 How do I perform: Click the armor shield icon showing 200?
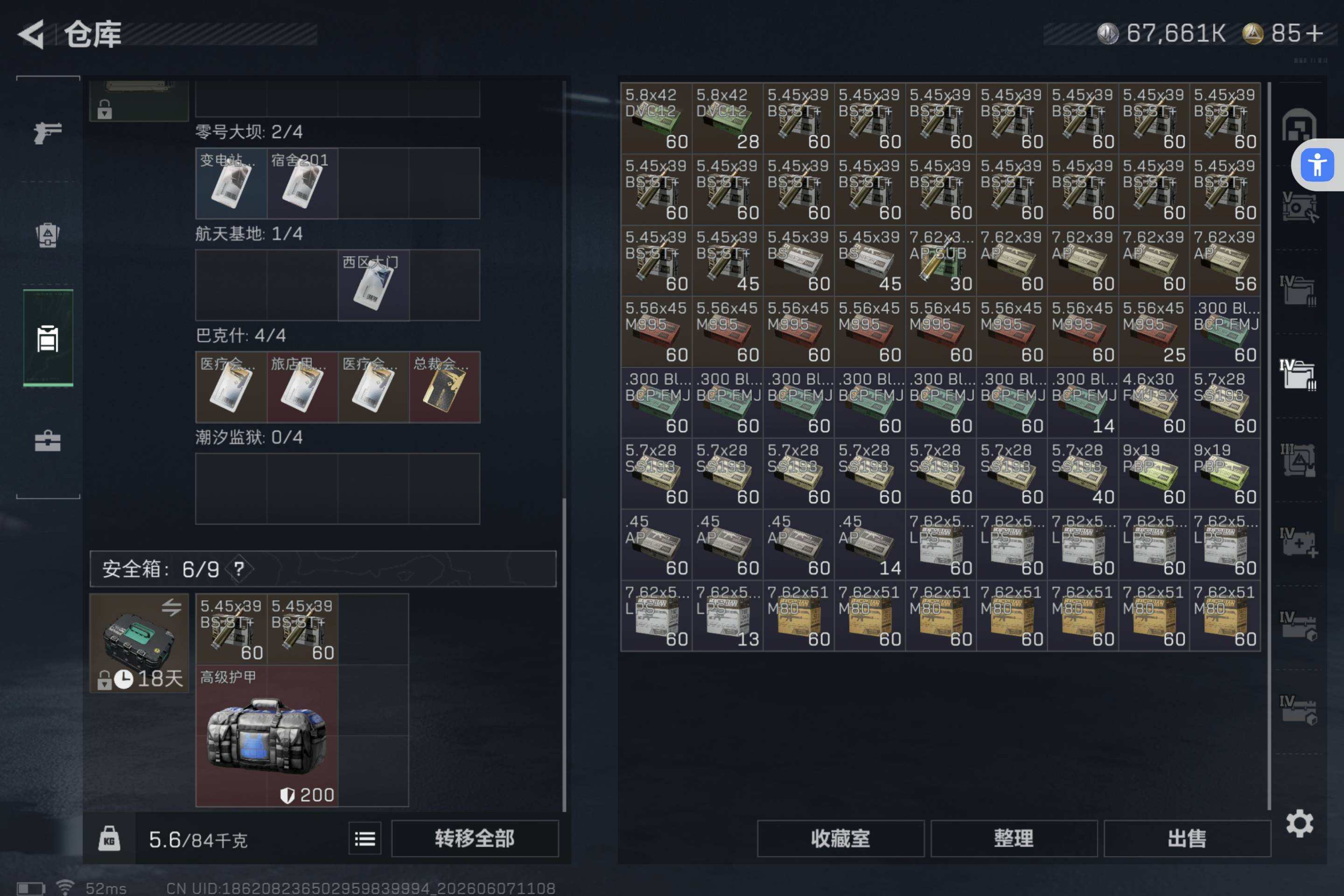tap(287, 795)
